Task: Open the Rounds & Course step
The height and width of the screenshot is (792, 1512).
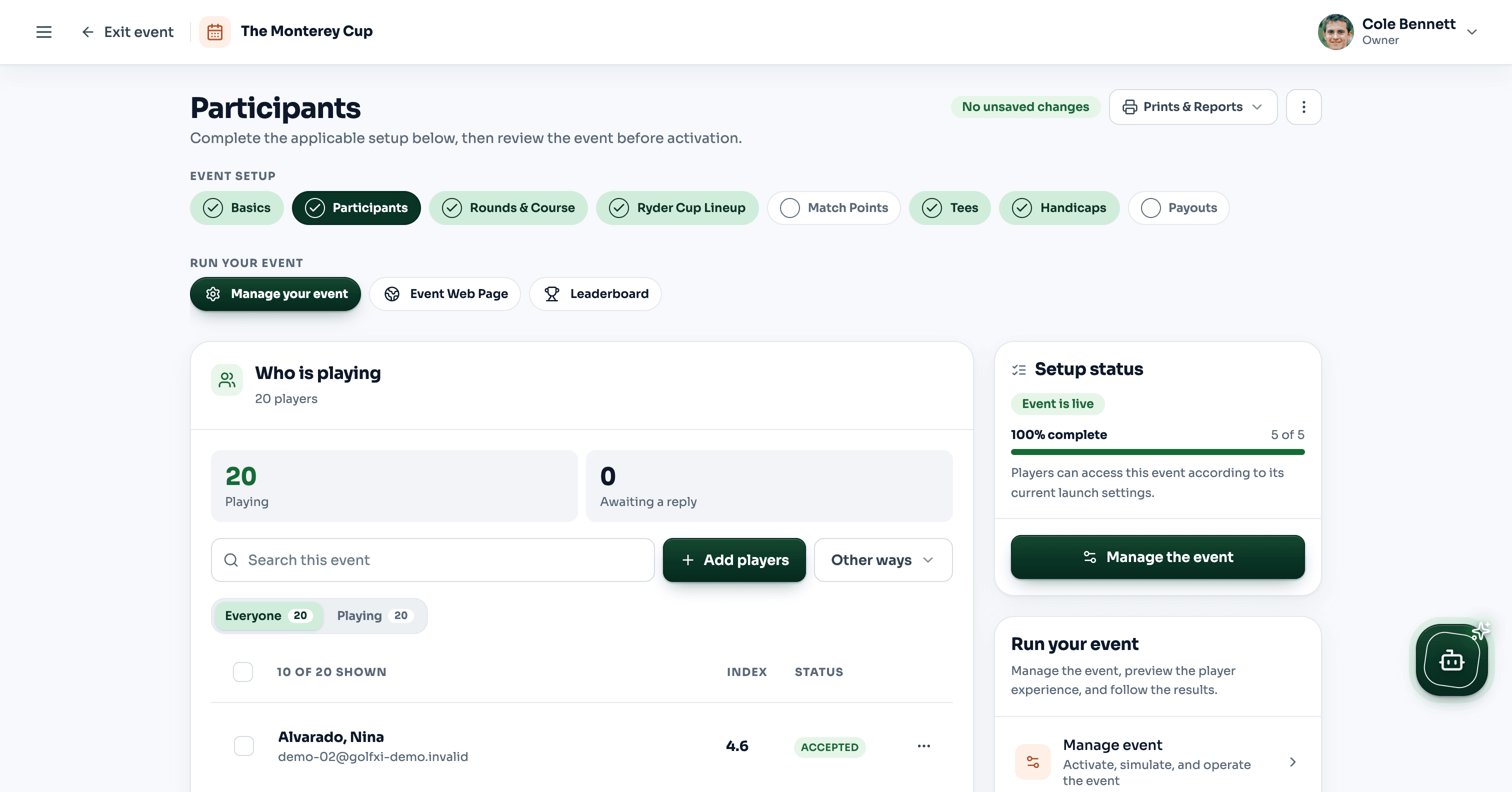Action: pos(508,208)
